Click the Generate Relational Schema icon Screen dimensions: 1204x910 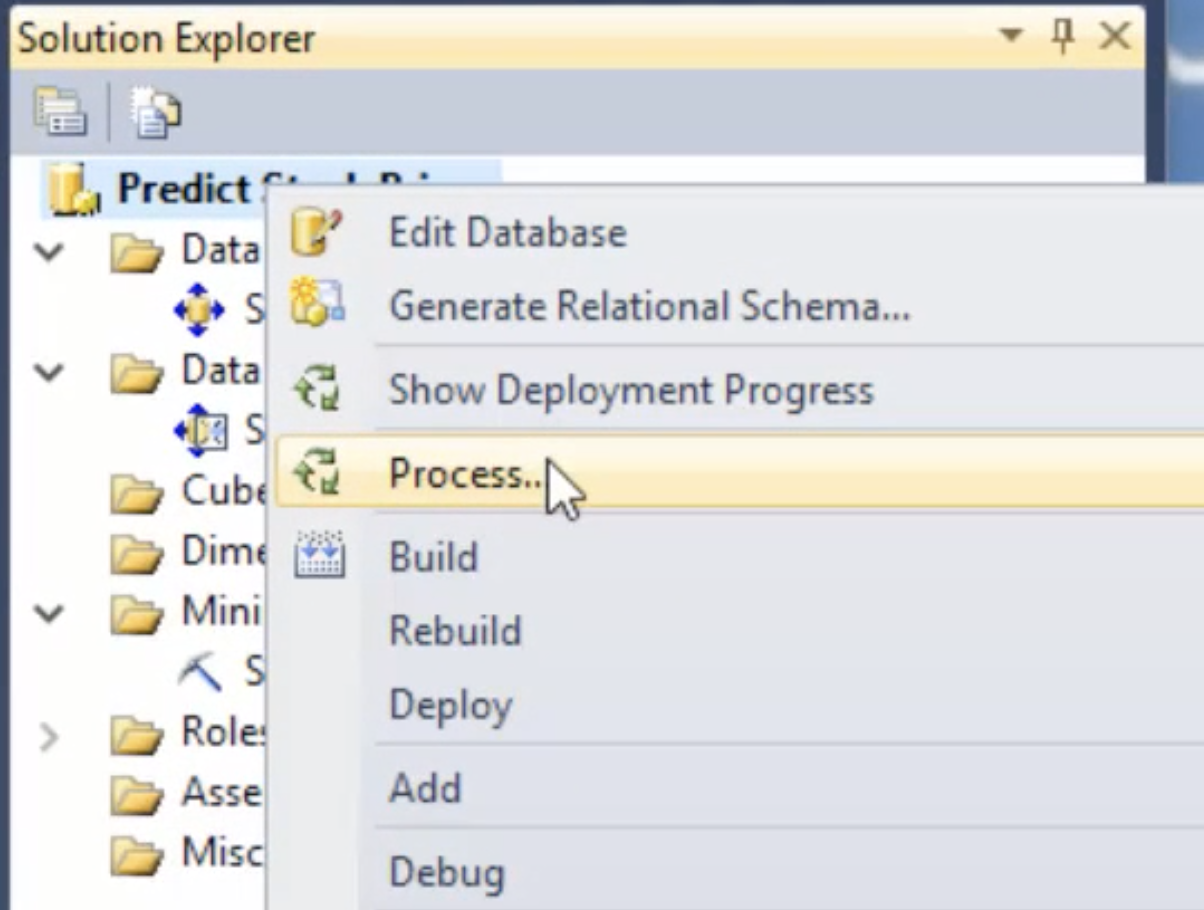click(x=317, y=304)
